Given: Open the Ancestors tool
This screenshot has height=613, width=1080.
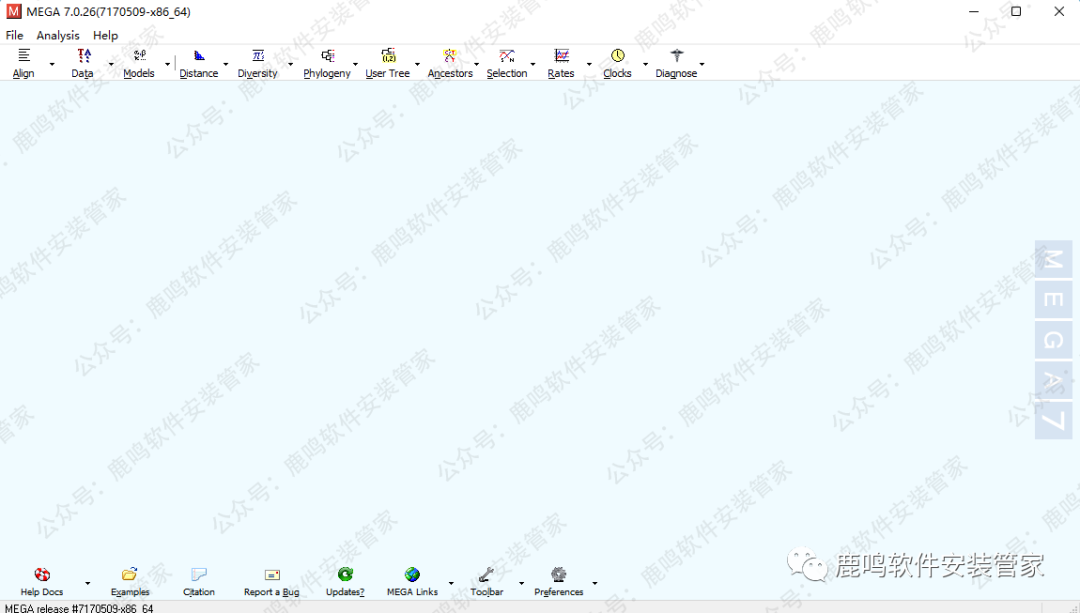Looking at the screenshot, I should [450, 62].
